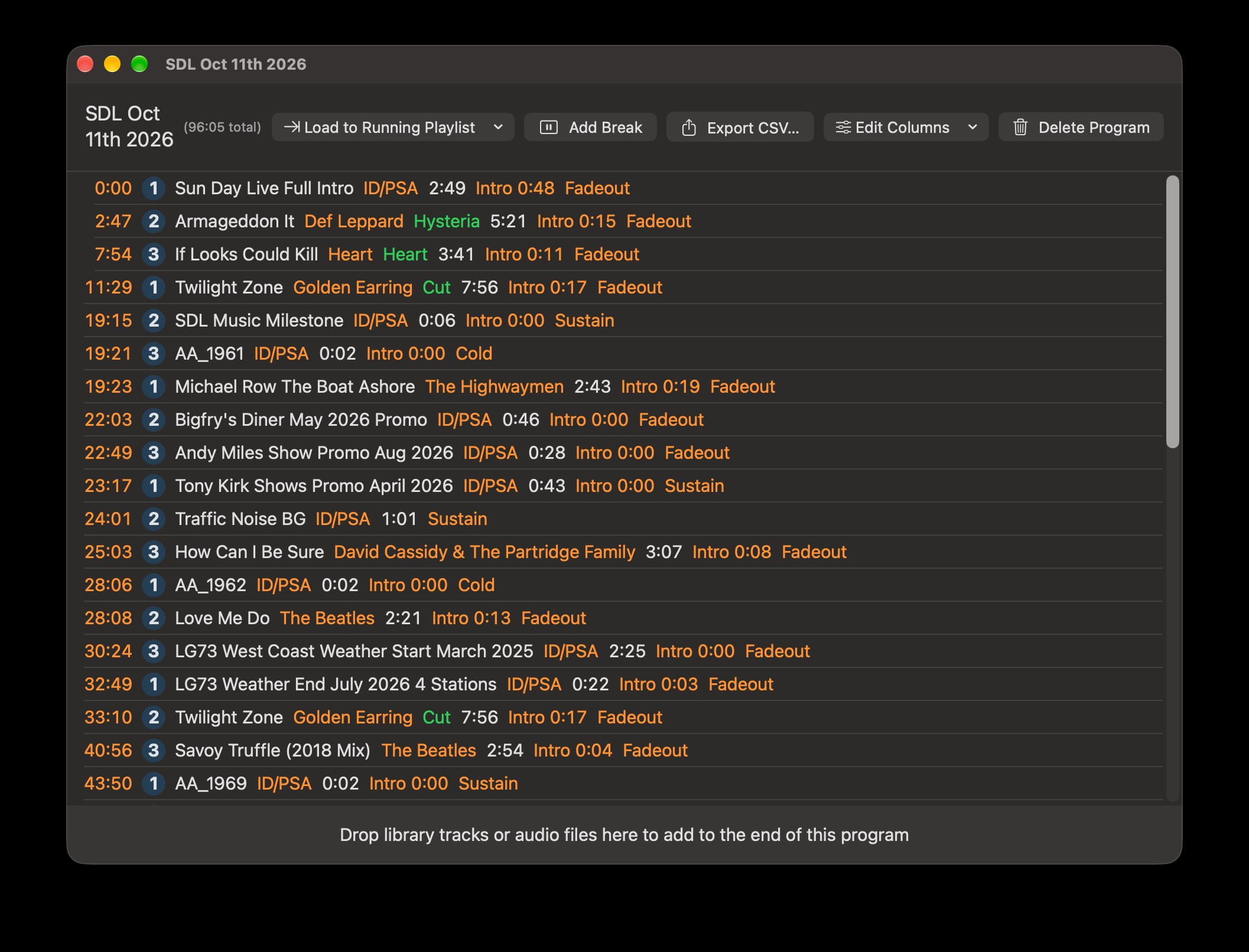Click the Export CSV… label

tap(753, 128)
